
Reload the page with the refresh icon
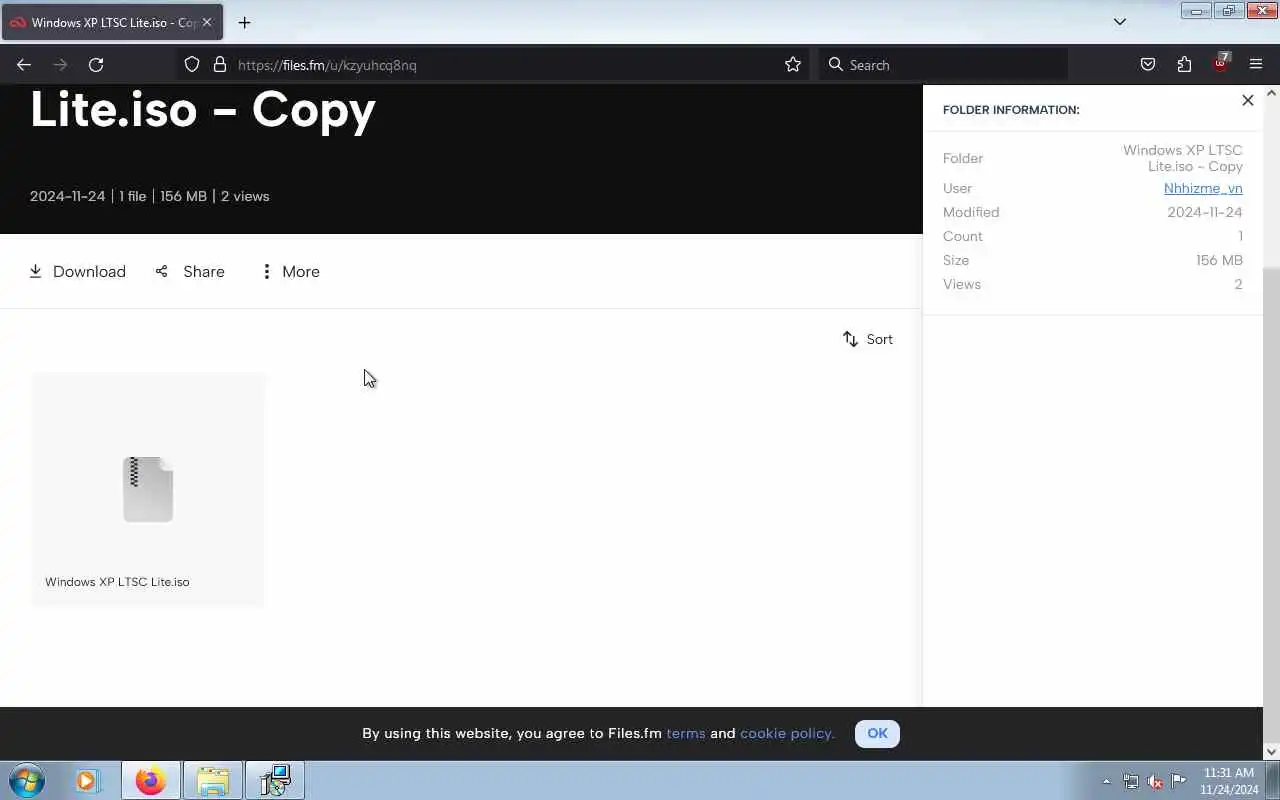[x=96, y=65]
